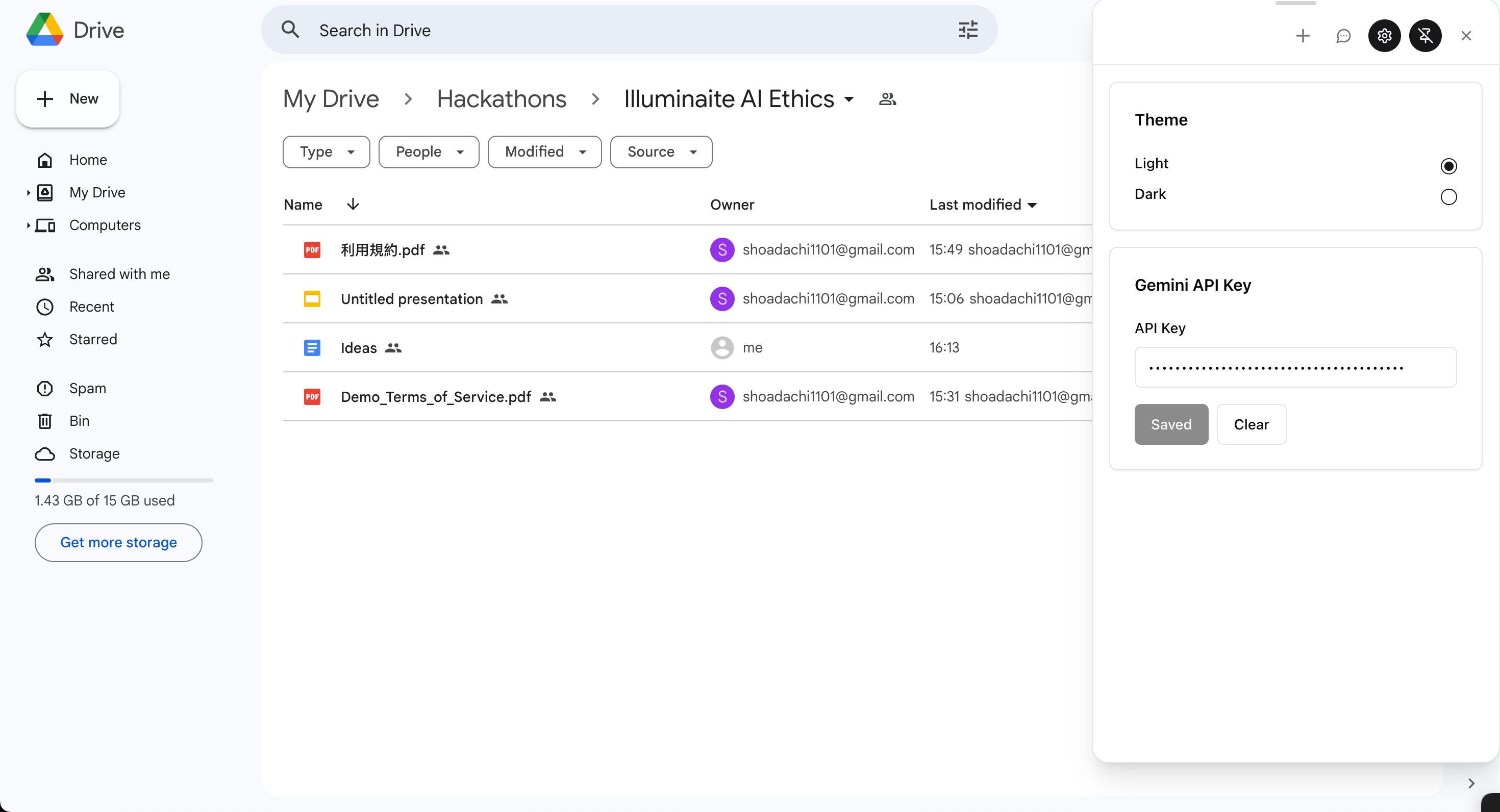
Task: Open the Type filter dropdown
Action: (326, 152)
